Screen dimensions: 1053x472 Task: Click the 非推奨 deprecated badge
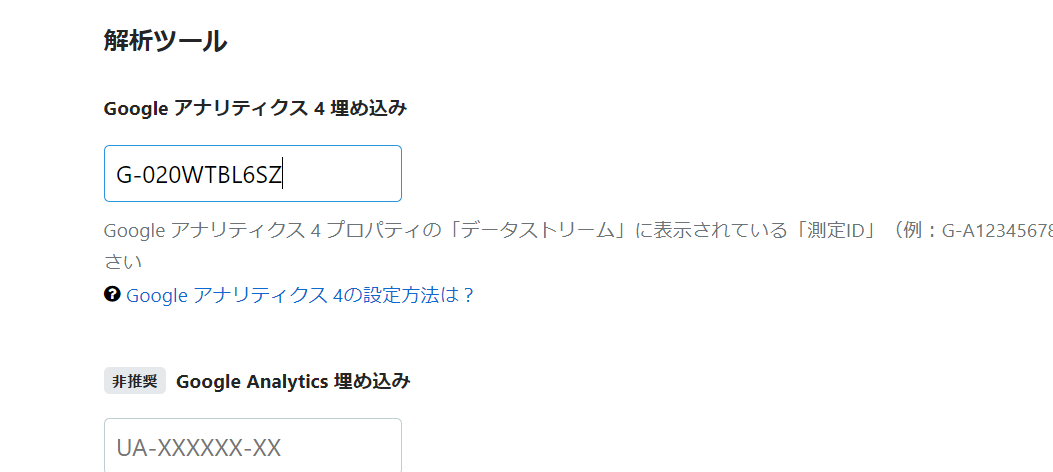point(135,381)
